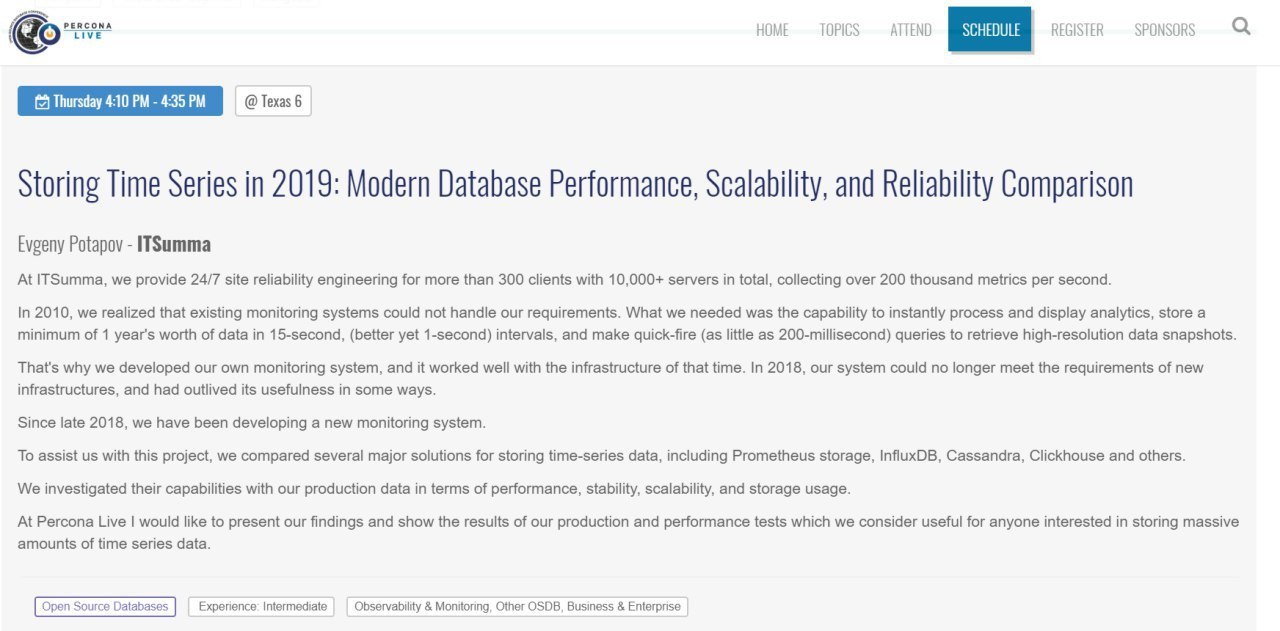Screen dimensions: 1280x631
Task: Open the ATTEND menu item
Action: 911,30
